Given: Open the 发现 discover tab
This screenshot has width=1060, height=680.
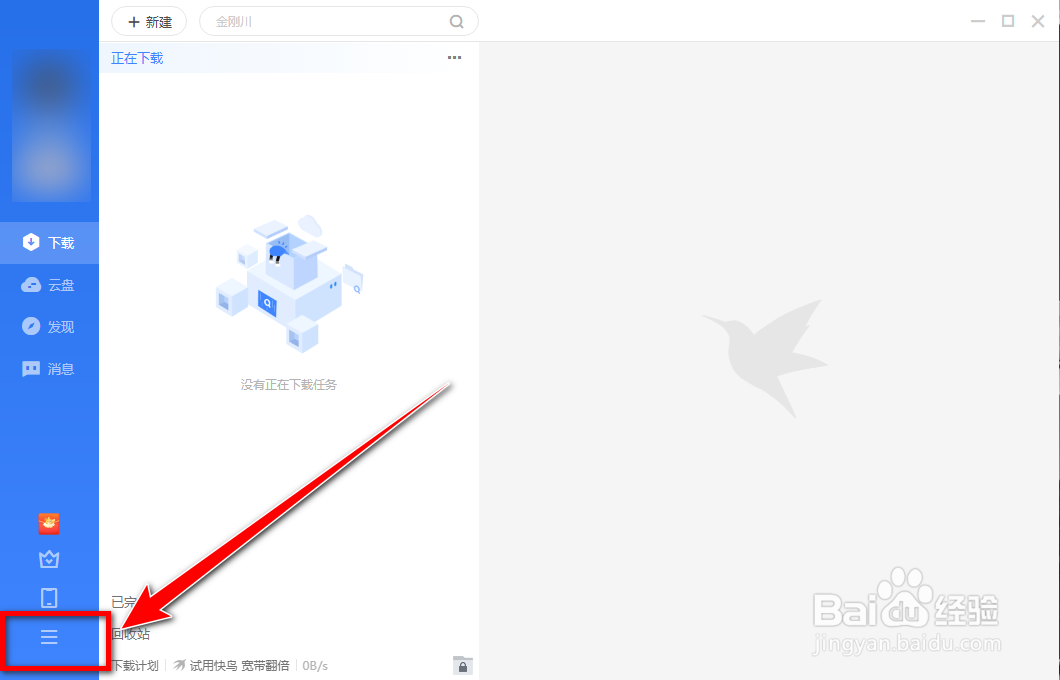Looking at the screenshot, I should tap(49, 327).
